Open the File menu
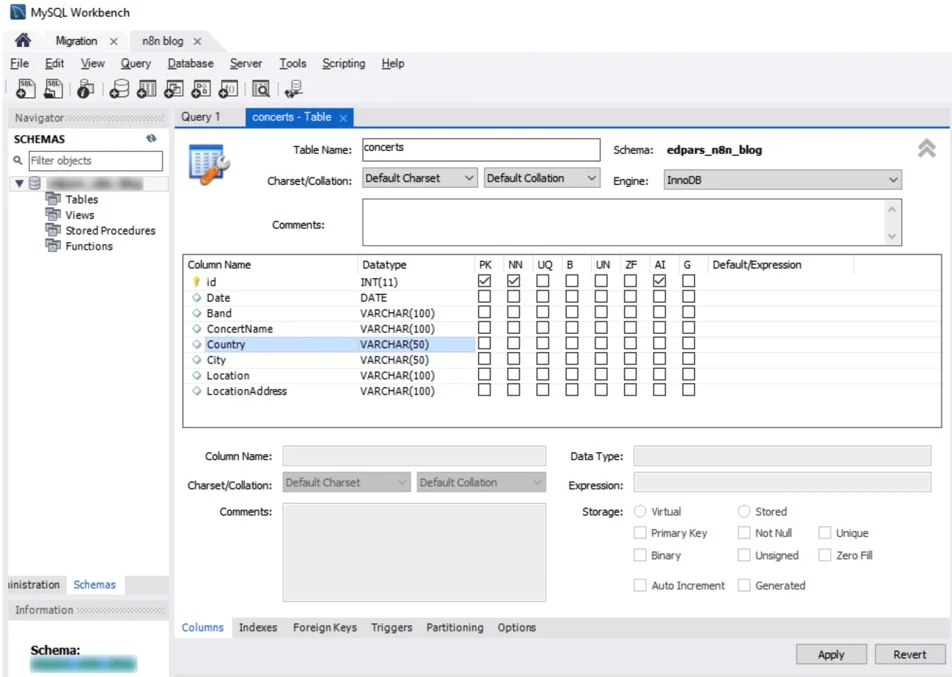952x677 pixels. 19,63
